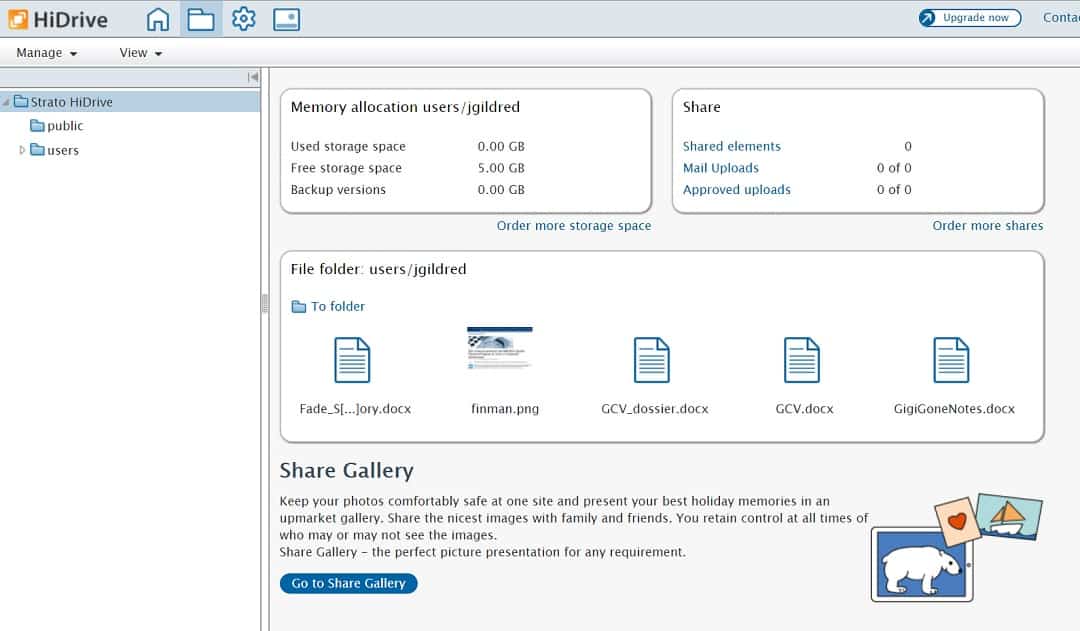The image size is (1080, 631).
Task: Click the public folder icon
Action: coord(37,125)
